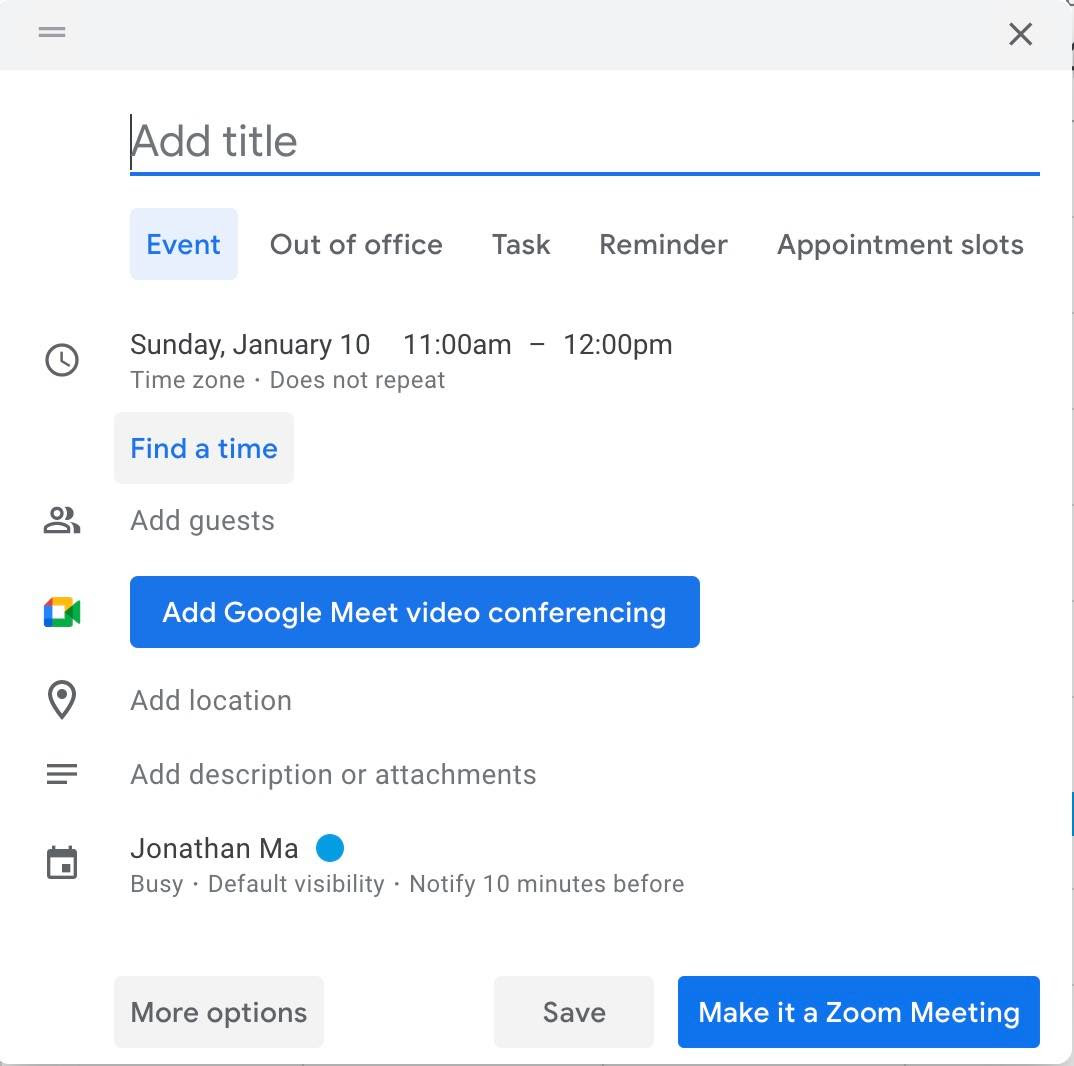Open the Does not repeat option
Viewport: 1074px width, 1066px height.
[357, 380]
